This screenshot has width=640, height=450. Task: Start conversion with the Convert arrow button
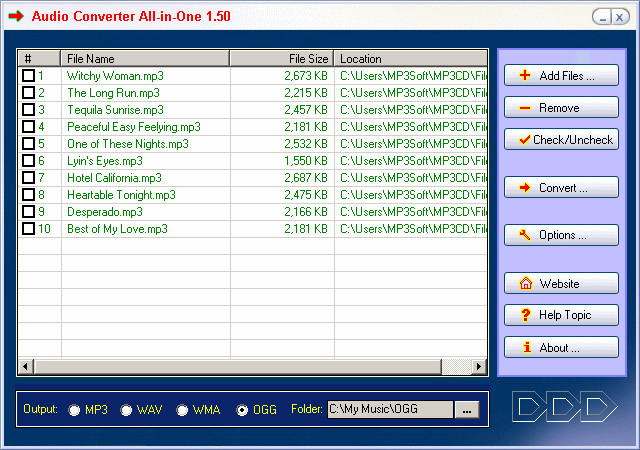coord(561,188)
